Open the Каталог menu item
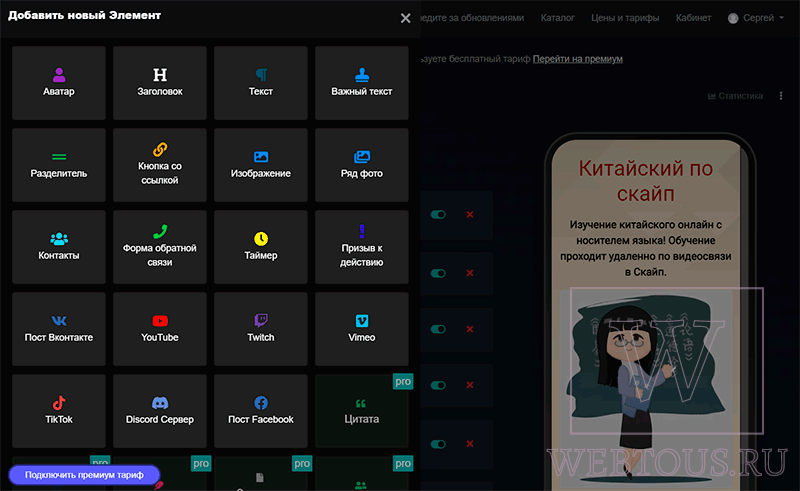 [x=557, y=18]
